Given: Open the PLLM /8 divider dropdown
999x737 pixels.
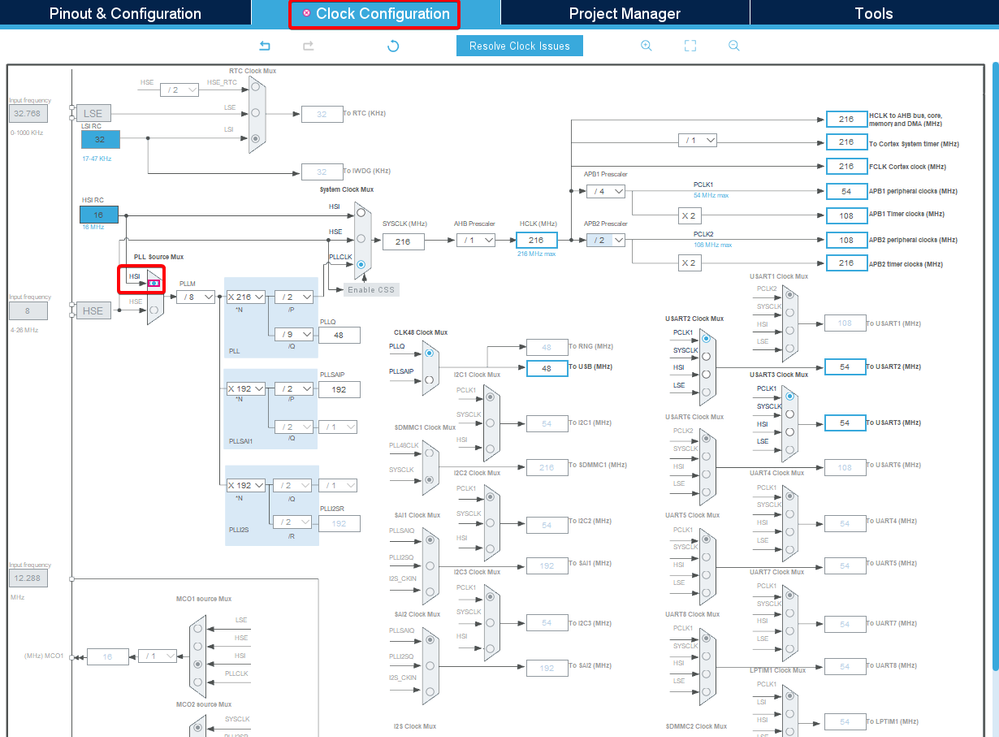Looking at the screenshot, I should (x=196, y=297).
